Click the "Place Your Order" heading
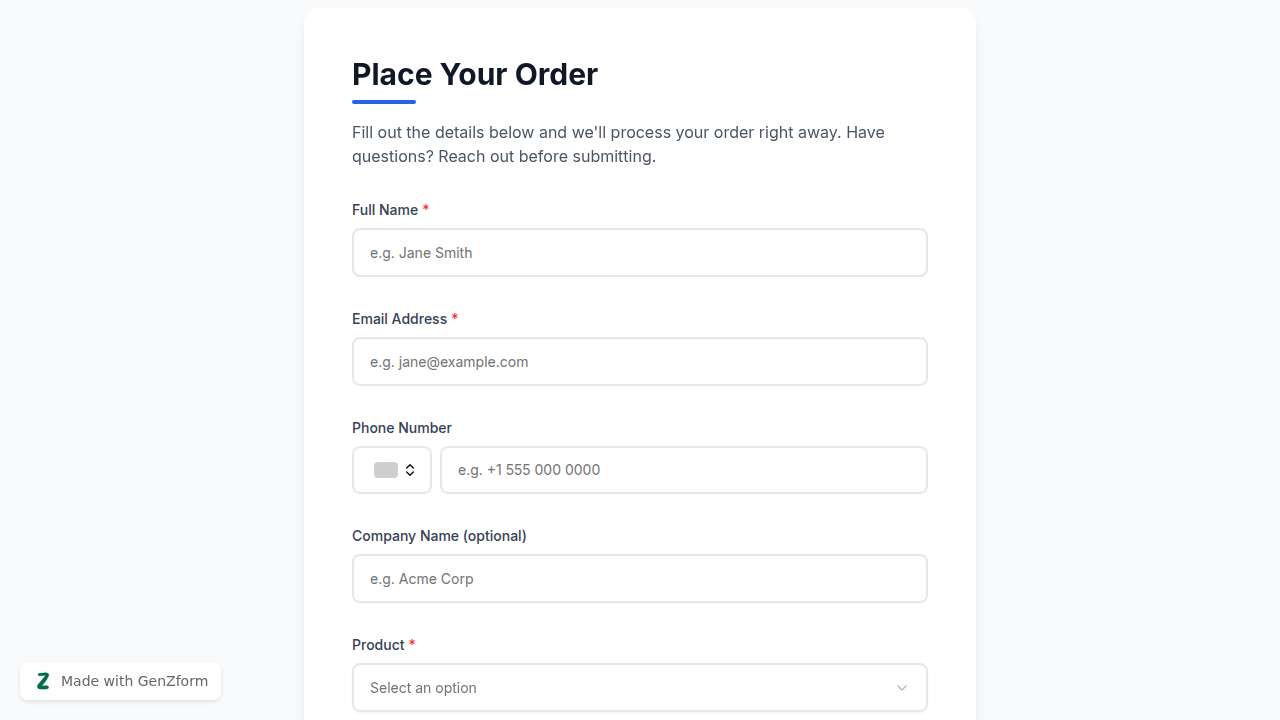The width and height of the screenshot is (1280, 720). tap(475, 74)
